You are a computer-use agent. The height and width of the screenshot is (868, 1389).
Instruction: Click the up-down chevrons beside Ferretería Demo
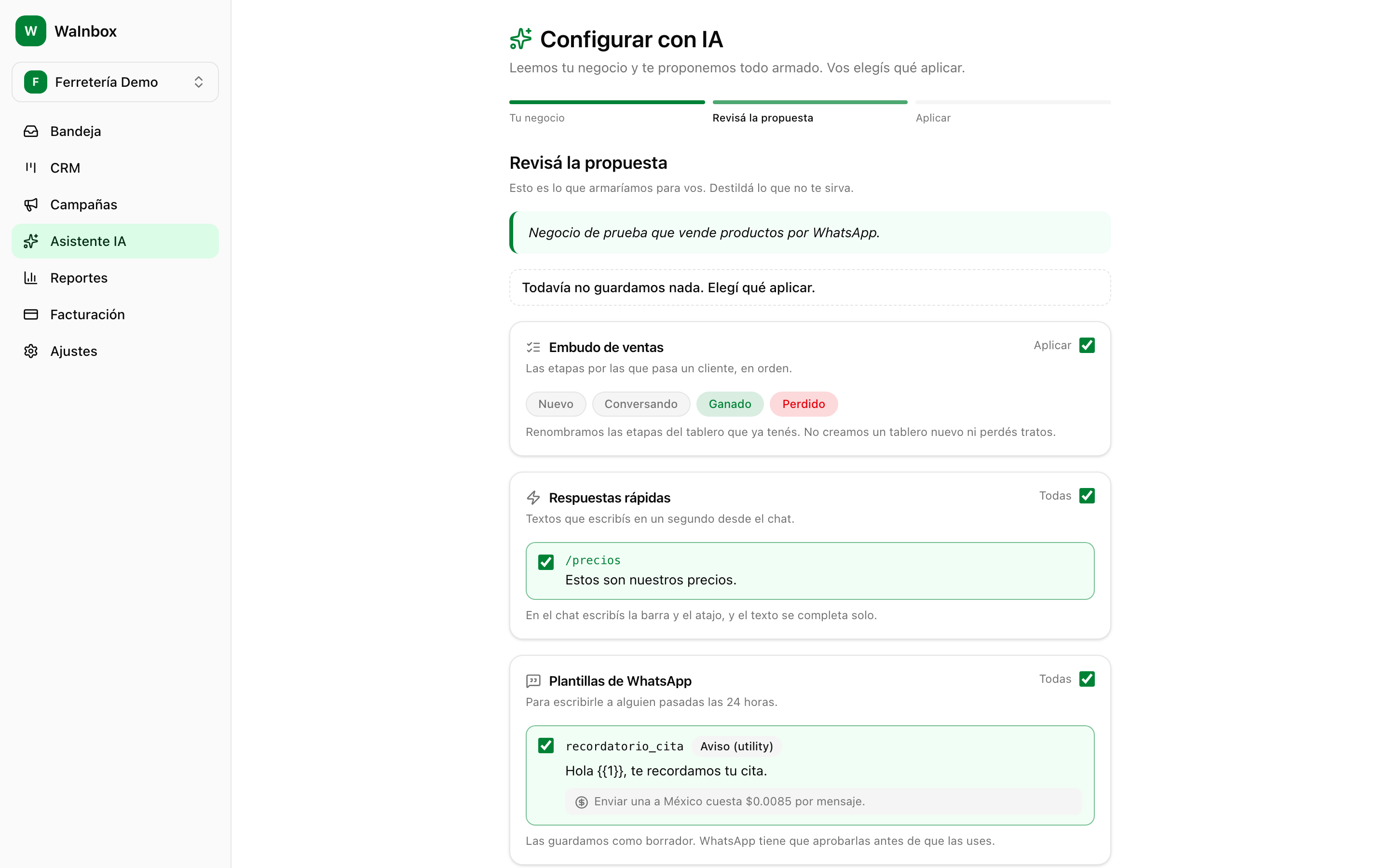click(199, 82)
